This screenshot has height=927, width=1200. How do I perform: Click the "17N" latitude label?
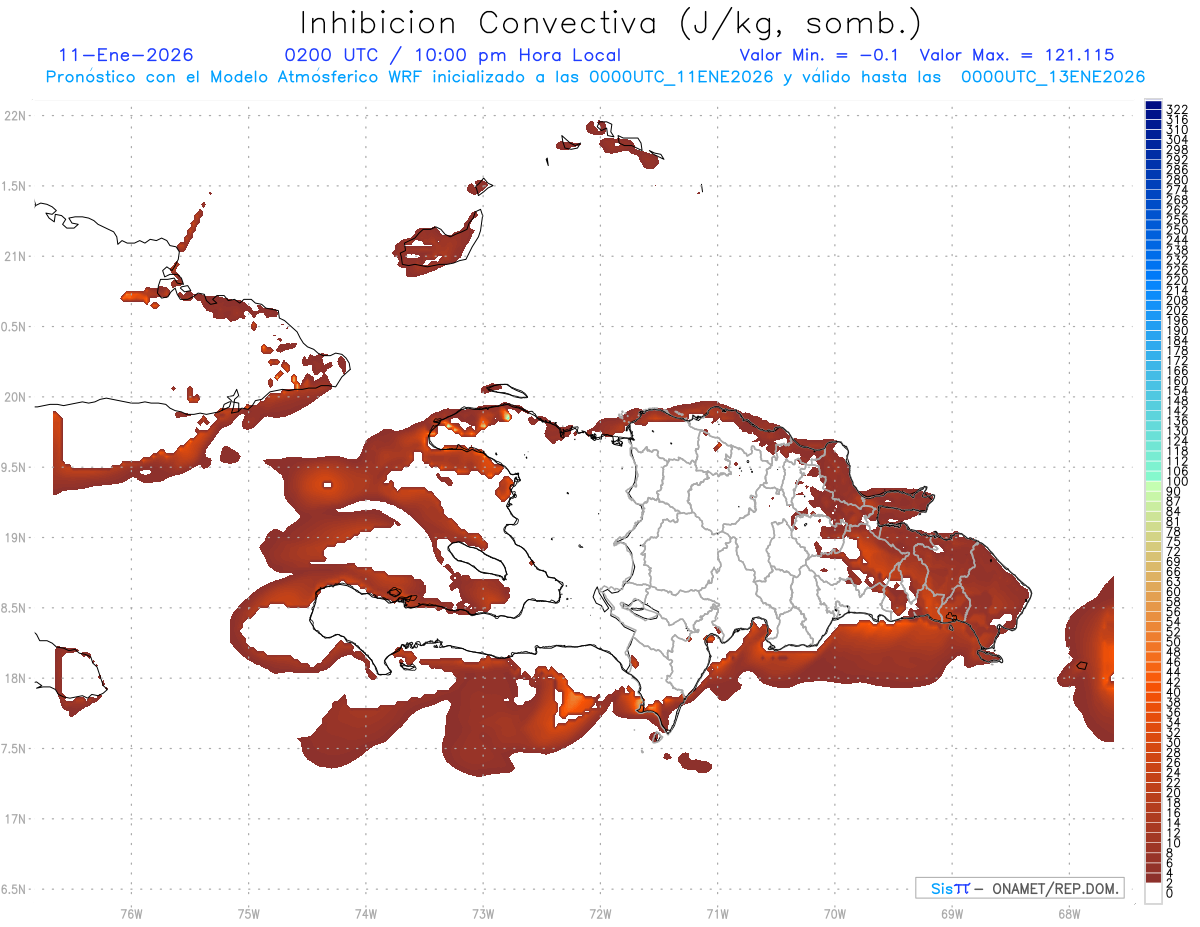(x=16, y=819)
